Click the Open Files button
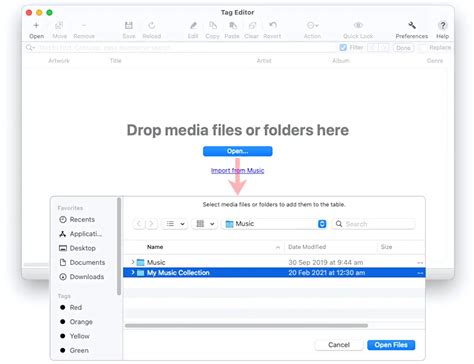The height and width of the screenshot is (364, 474). [x=391, y=345]
